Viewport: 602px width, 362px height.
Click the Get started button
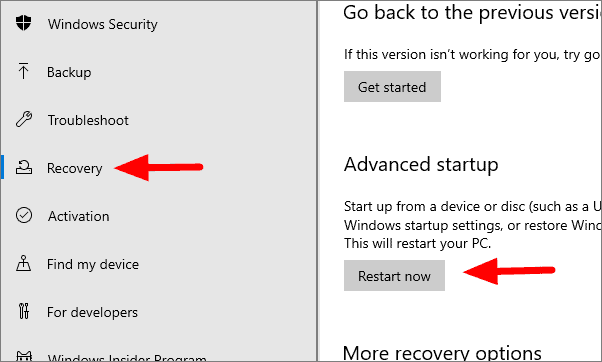392,86
